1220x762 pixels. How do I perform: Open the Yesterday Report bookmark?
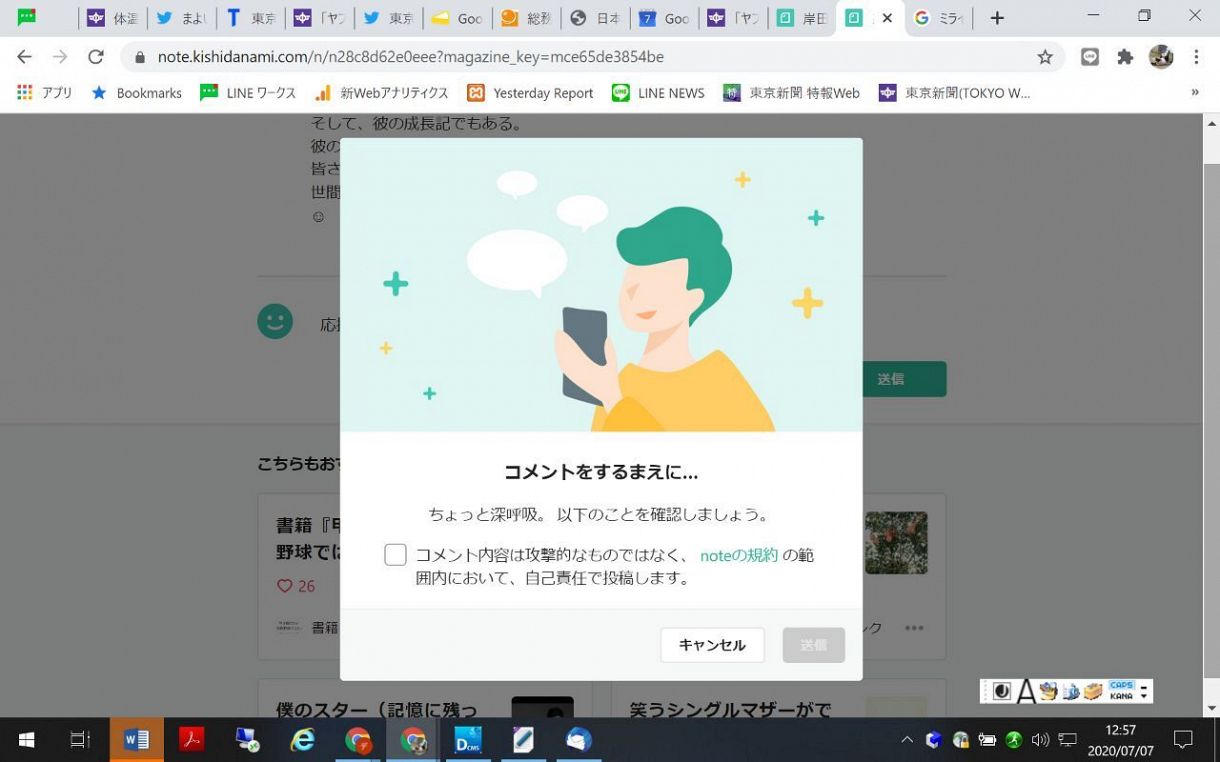pos(531,93)
